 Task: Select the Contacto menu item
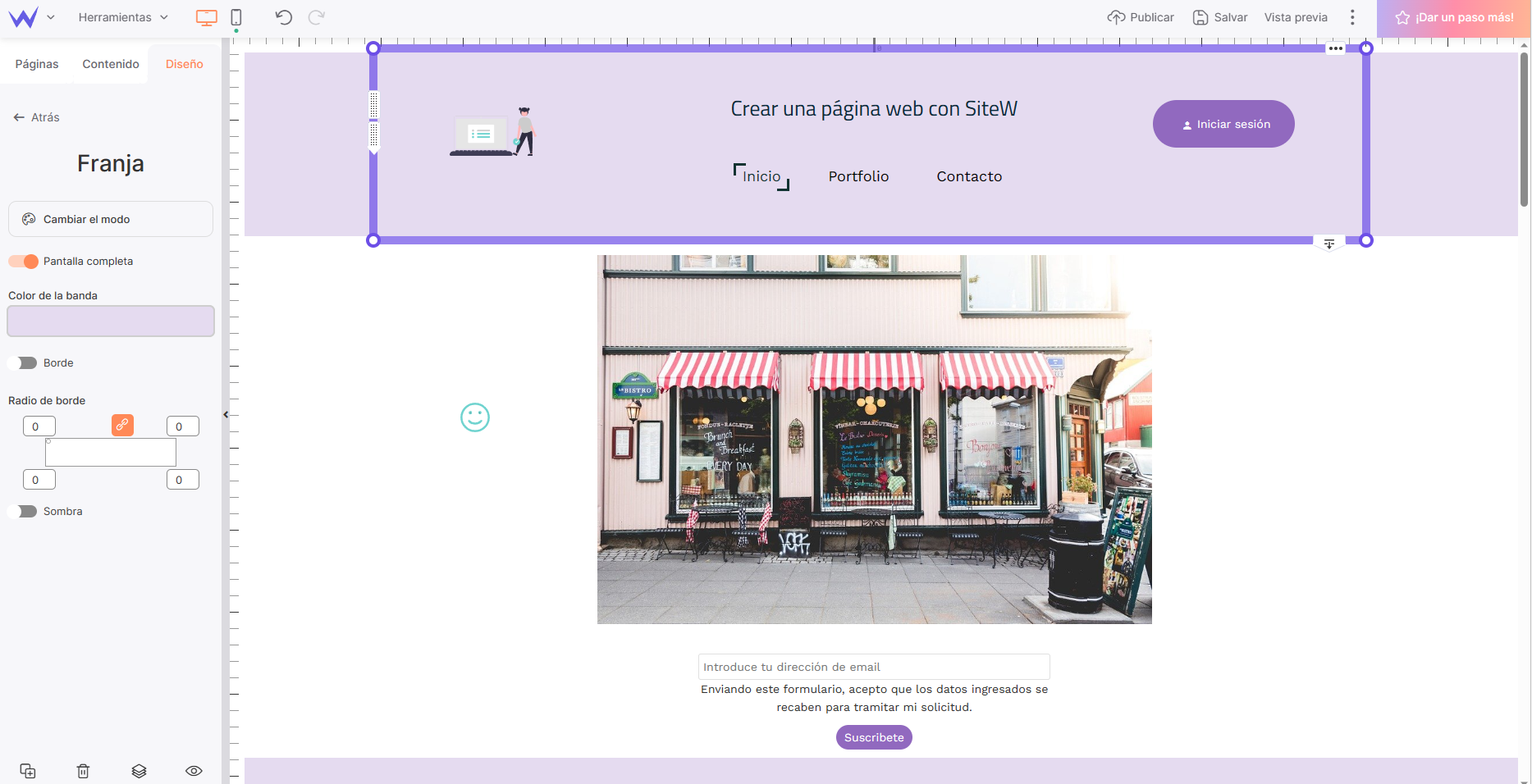click(x=969, y=176)
